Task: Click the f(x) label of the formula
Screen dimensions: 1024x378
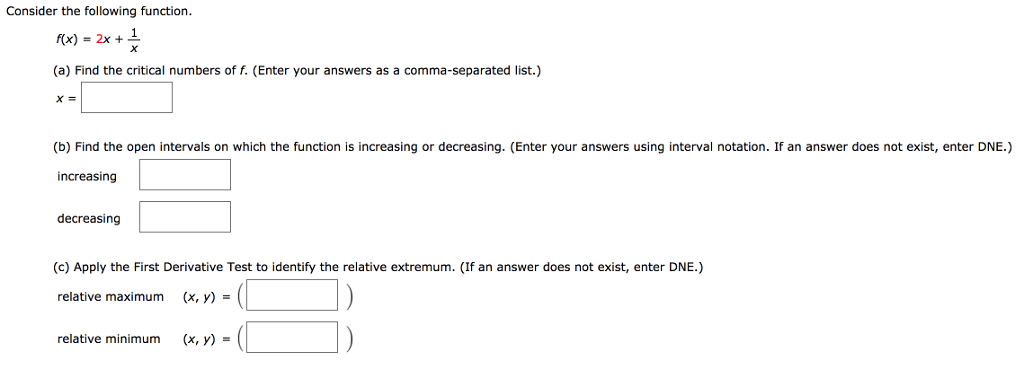Action: pos(67,39)
